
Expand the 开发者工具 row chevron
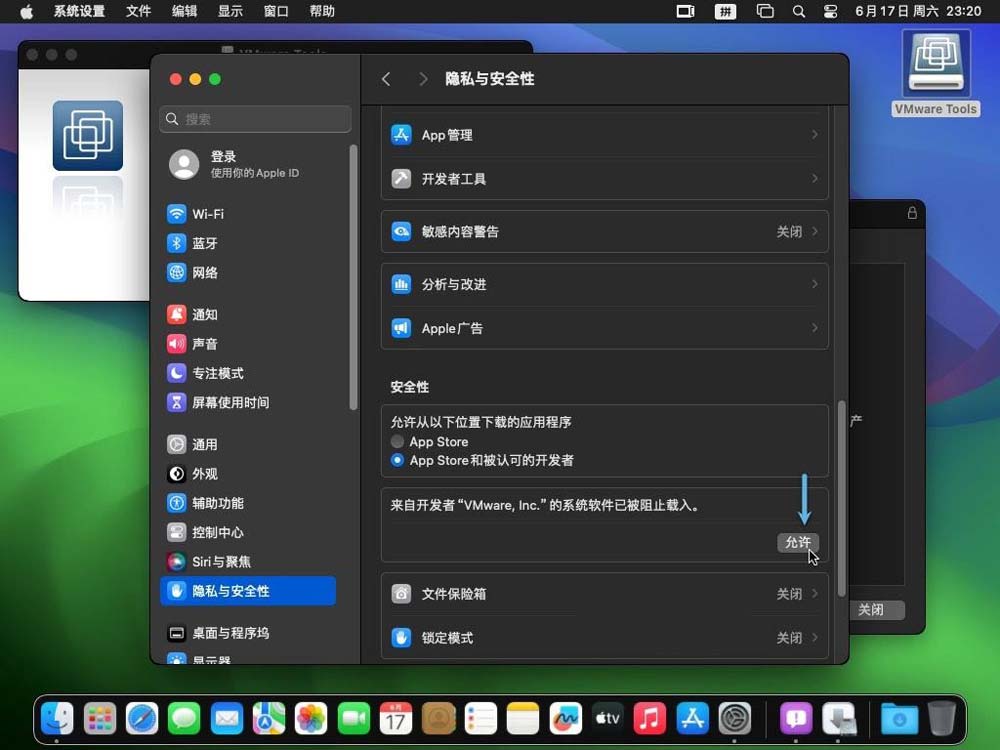pyautogui.click(x=814, y=179)
